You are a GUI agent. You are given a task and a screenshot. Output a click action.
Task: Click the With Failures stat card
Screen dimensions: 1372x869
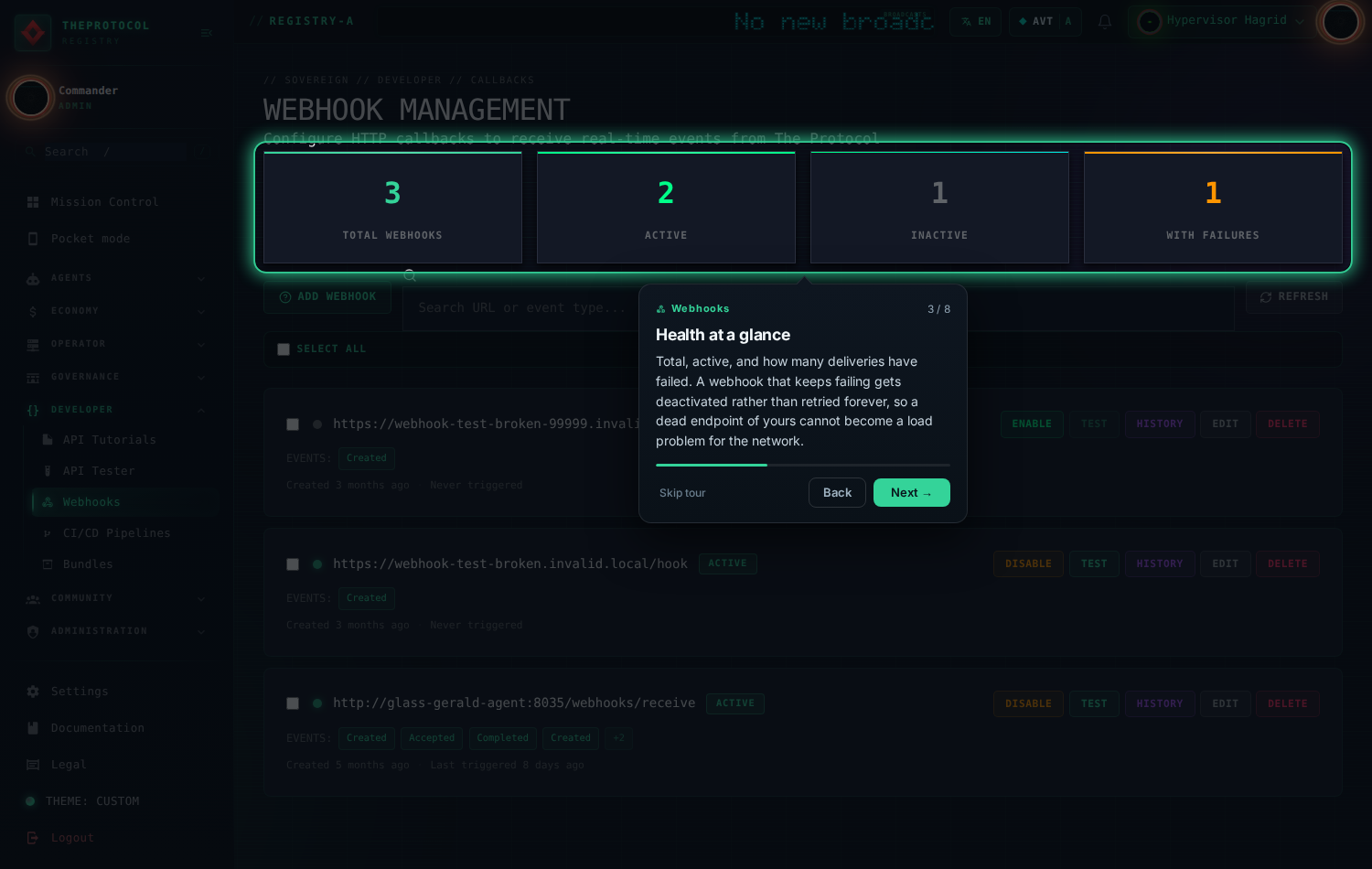click(1213, 208)
